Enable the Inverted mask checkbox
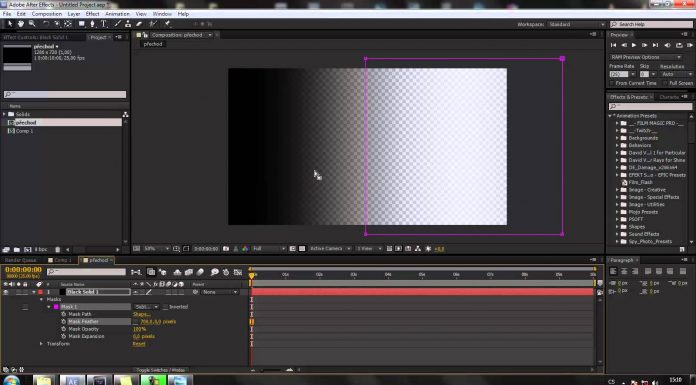 pos(165,307)
